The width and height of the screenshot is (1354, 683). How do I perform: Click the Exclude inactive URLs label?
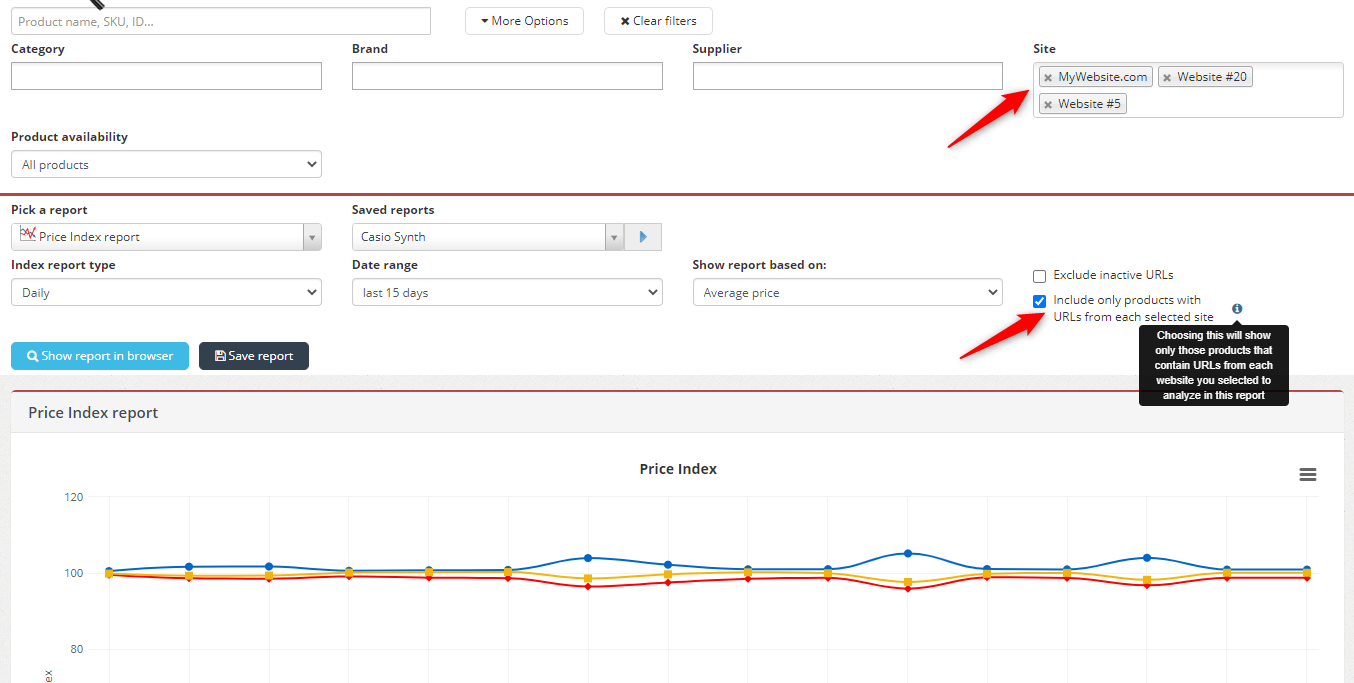point(1113,275)
